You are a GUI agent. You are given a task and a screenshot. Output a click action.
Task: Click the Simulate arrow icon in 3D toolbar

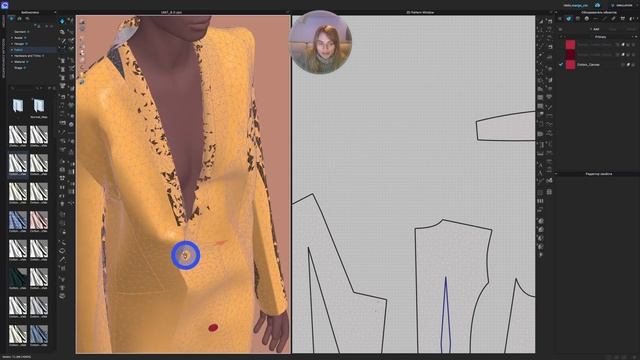pos(62,21)
